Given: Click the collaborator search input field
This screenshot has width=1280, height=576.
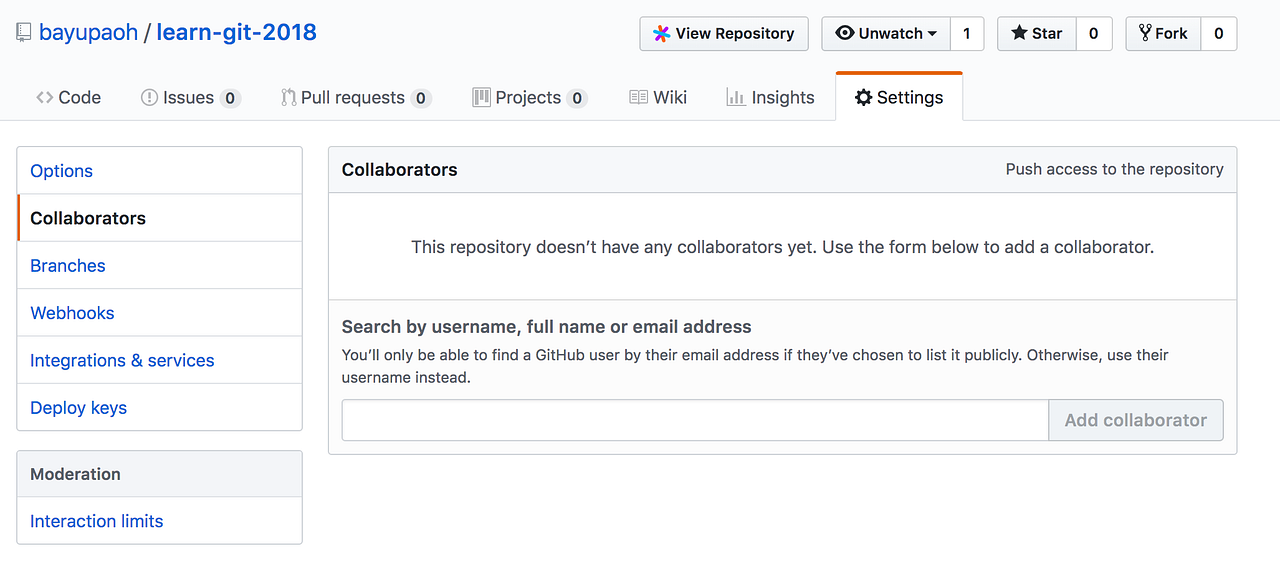Looking at the screenshot, I should (694, 420).
